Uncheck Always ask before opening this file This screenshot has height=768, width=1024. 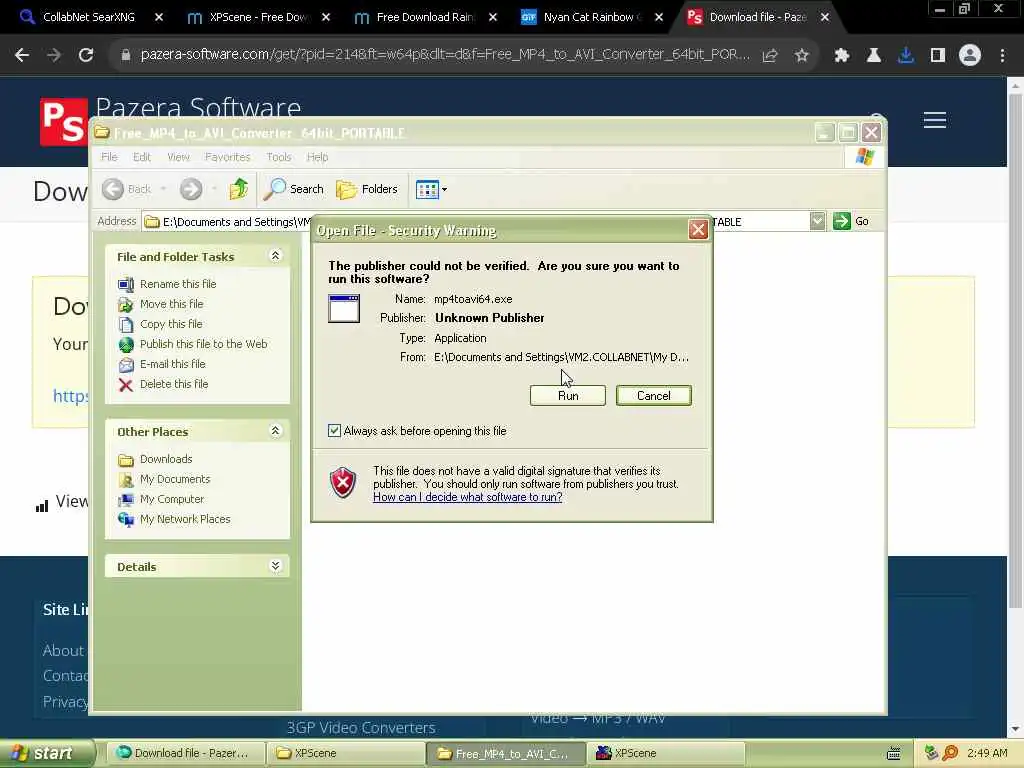pyautogui.click(x=334, y=431)
